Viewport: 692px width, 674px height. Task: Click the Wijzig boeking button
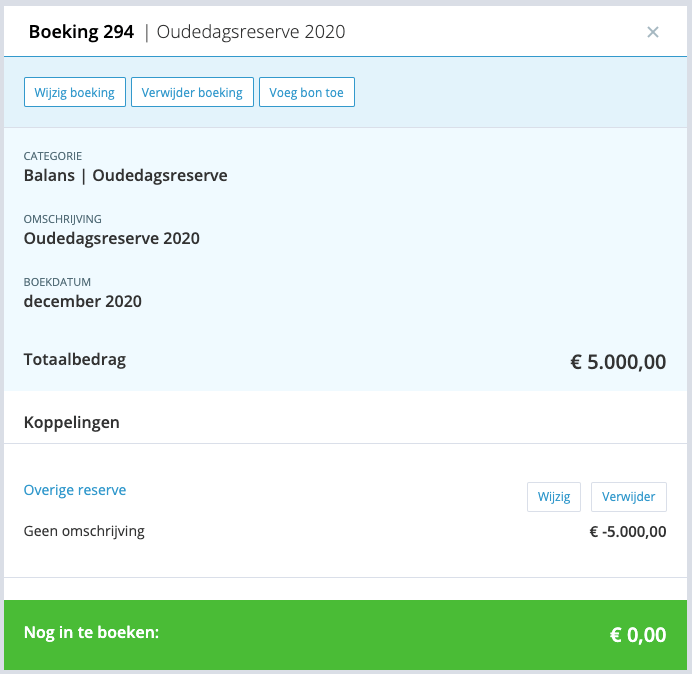click(x=74, y=93)
